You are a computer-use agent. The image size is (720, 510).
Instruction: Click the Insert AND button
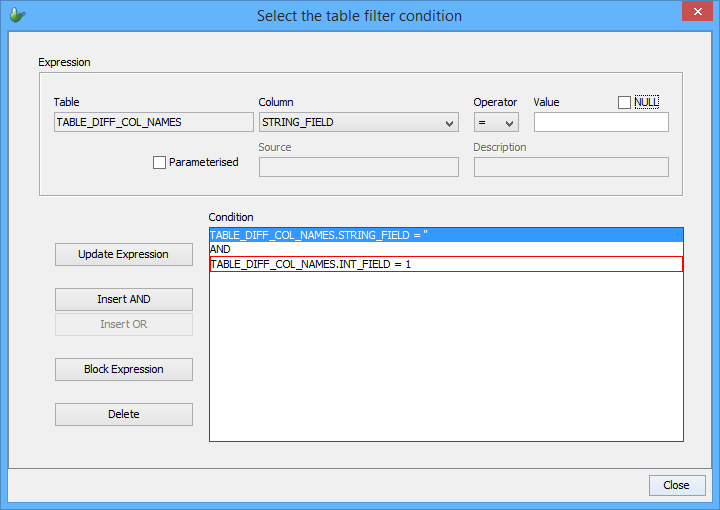click(x=124, y=299)
